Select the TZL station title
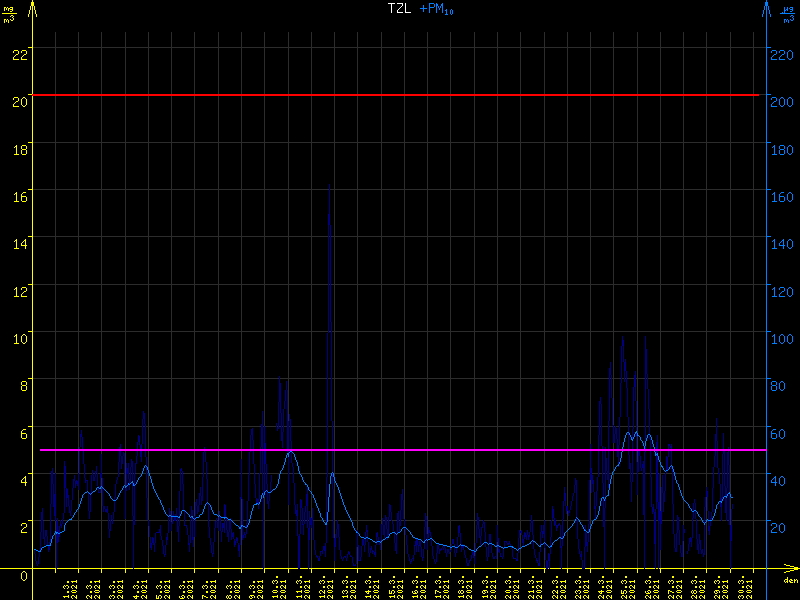This screenshot has height=600, width=800. (400, 9)
